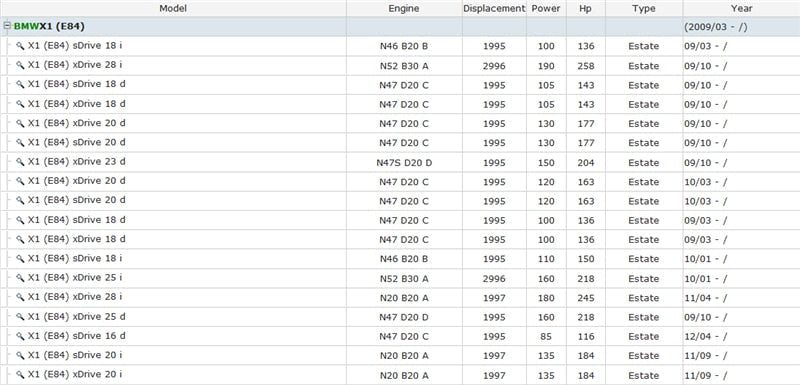800x385 pixels.
Task: Click magnifier icon for sDrive 20 d 177 hp row
Action: click(20, 143)
